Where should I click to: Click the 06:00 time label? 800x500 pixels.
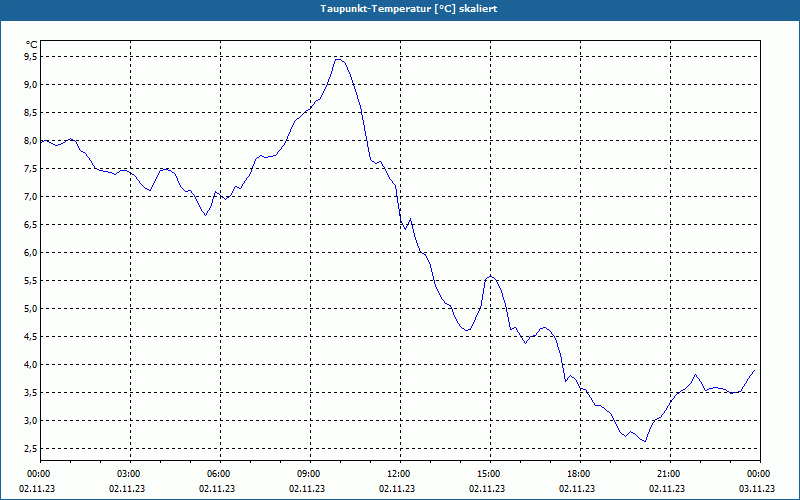coord(220,474)
